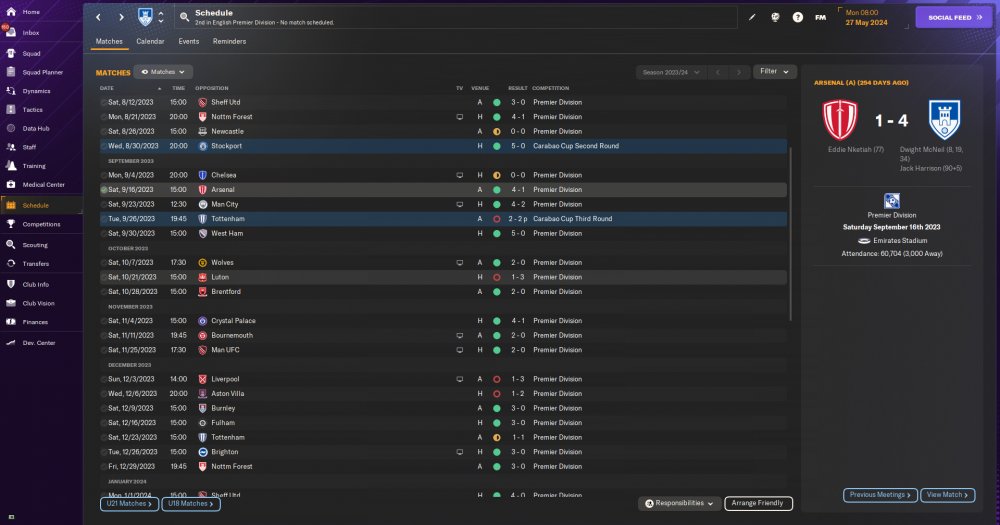Click the Arrange Friendly button
This screenshot has width=1000, height=525.
(758, 503)
